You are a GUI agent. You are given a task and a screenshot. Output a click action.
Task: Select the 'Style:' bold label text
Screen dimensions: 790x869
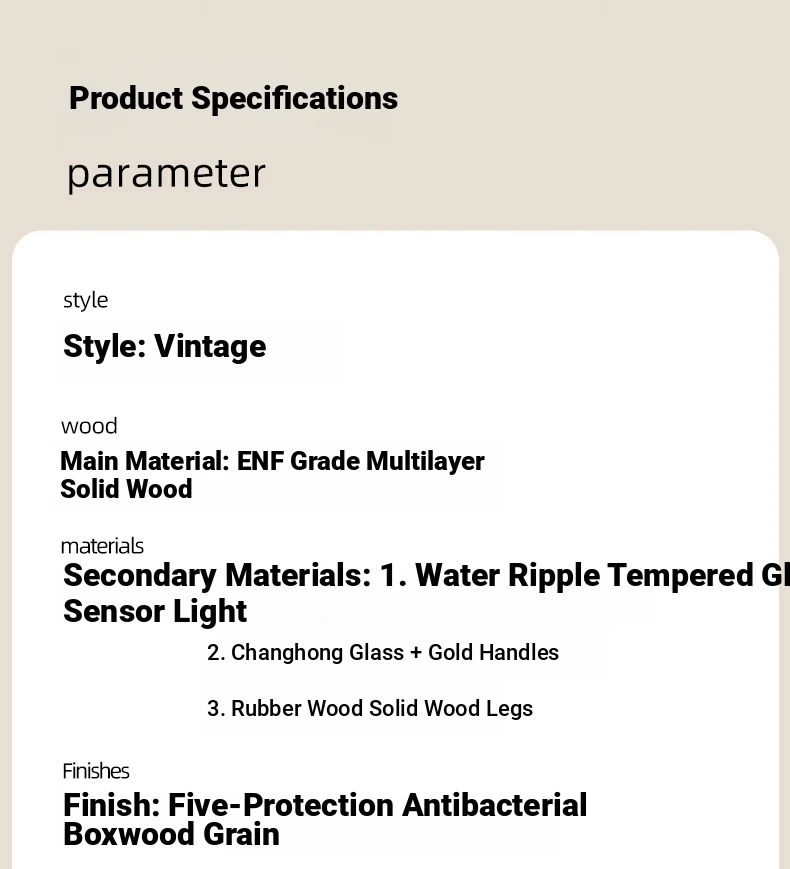coord(104,346)
